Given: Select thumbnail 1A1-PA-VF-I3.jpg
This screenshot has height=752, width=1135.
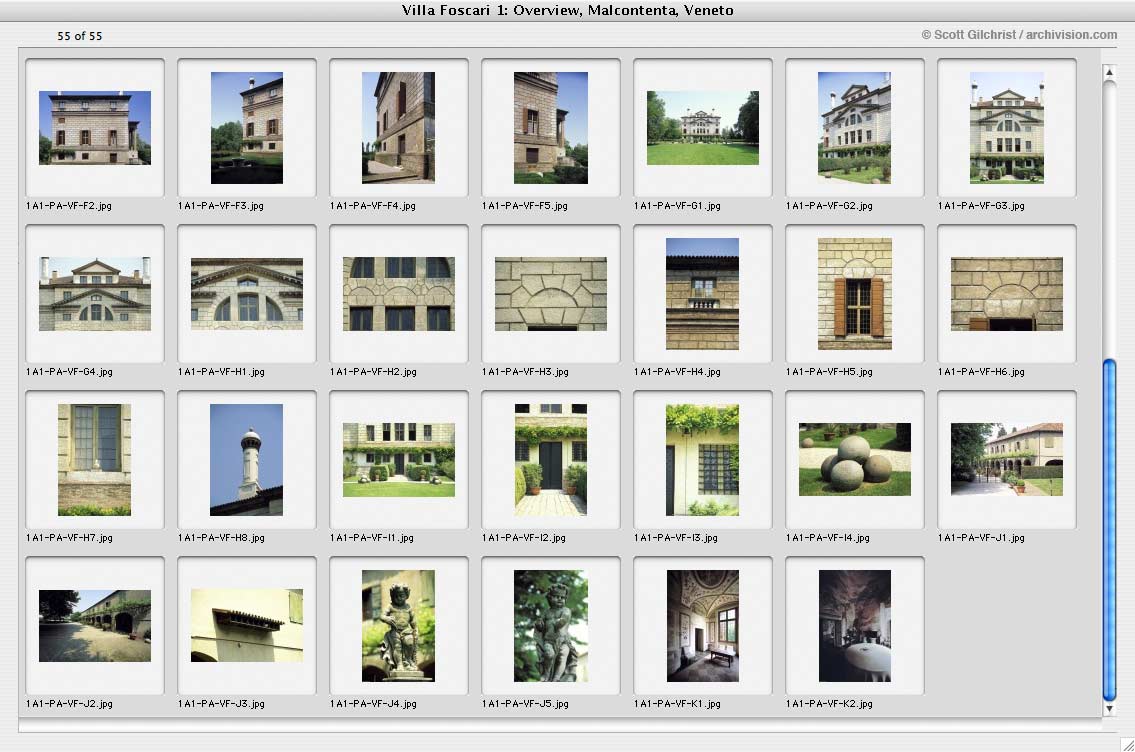Looking at the screenshot, I should tap(703, 460).
